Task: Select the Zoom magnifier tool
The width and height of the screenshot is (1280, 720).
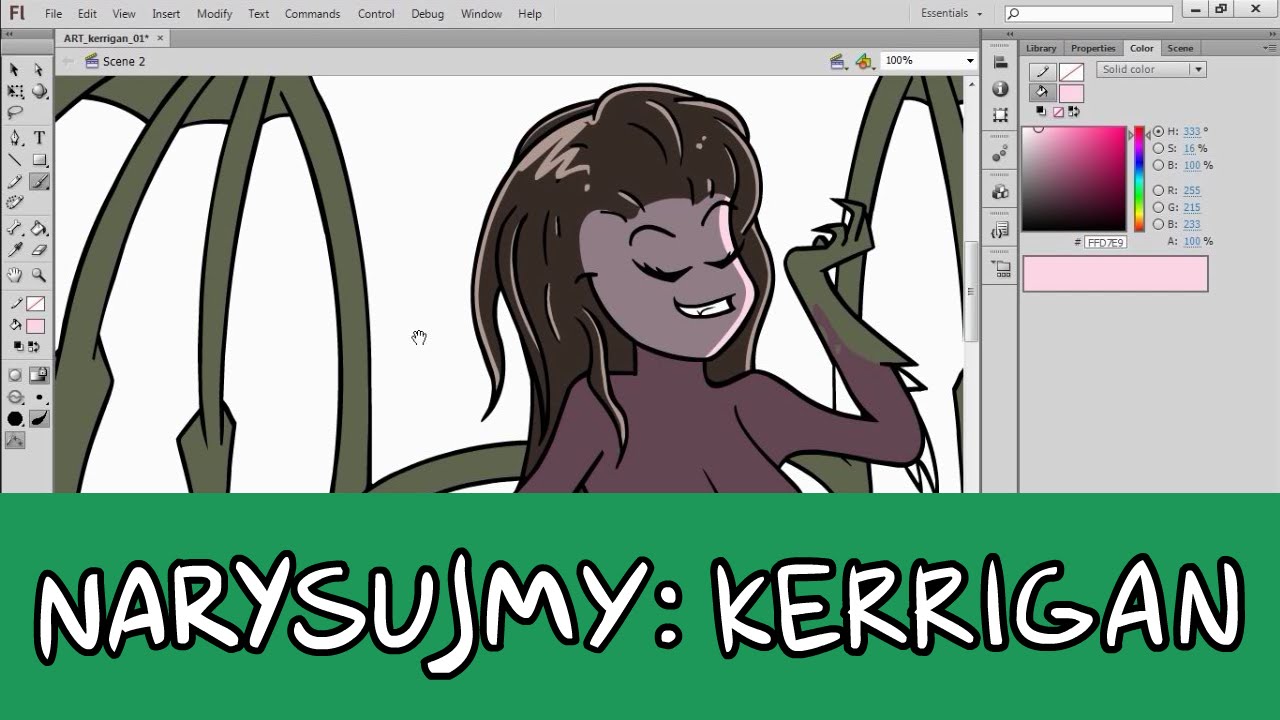Action: (39, 275)
